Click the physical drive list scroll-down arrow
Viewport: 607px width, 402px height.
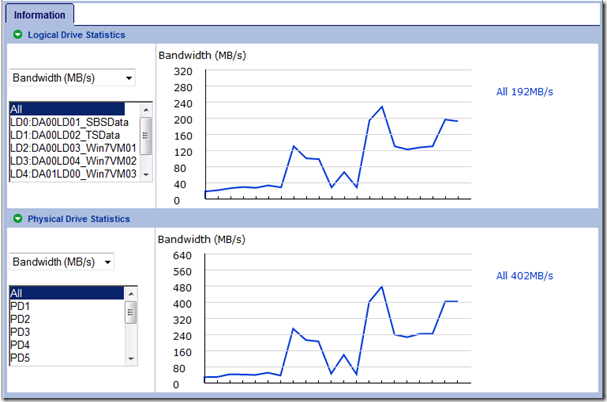pyautogui.click(x=131, y=359)
